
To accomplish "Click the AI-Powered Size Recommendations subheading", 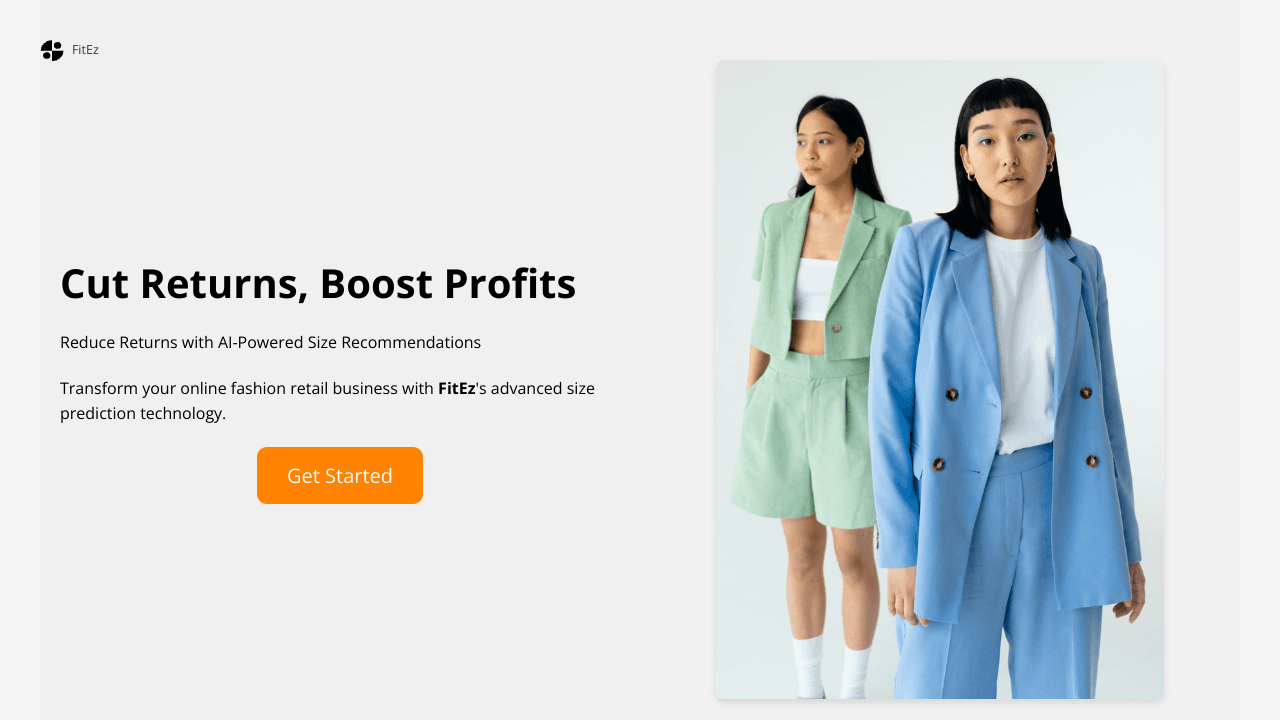I will click(x=270, y=342).
